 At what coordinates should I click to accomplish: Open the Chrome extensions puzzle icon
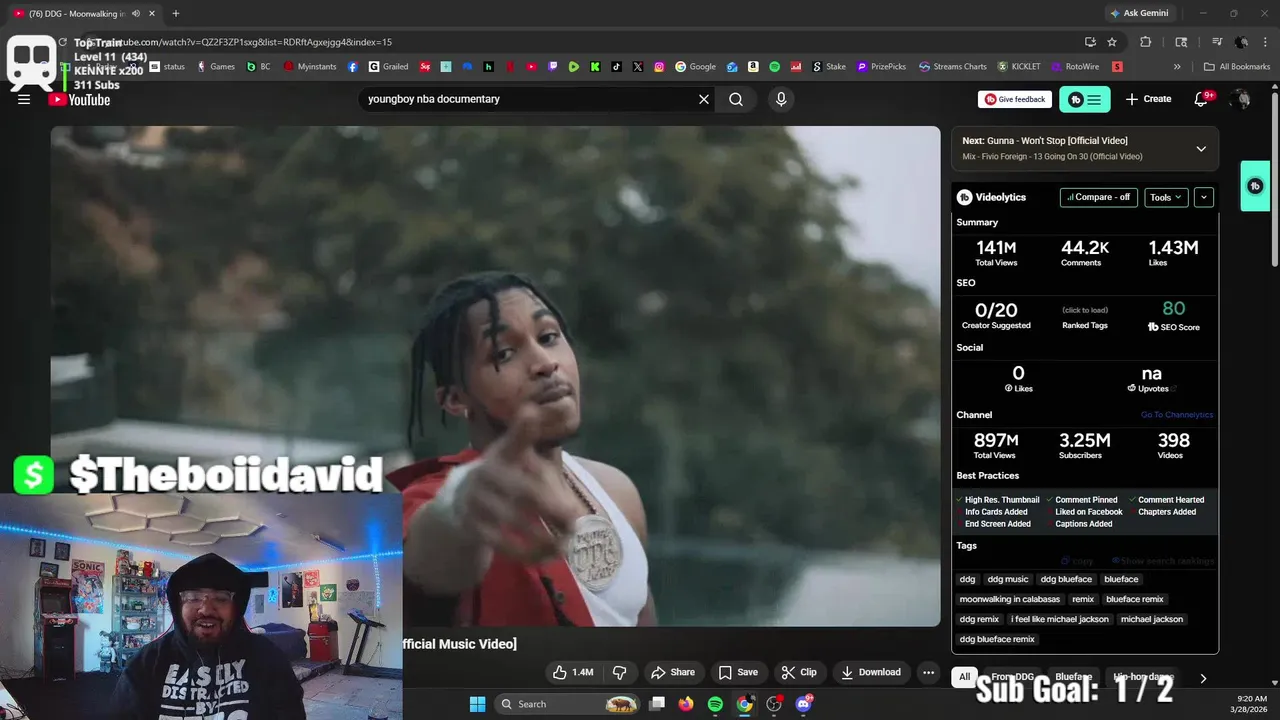(1146, 42)
